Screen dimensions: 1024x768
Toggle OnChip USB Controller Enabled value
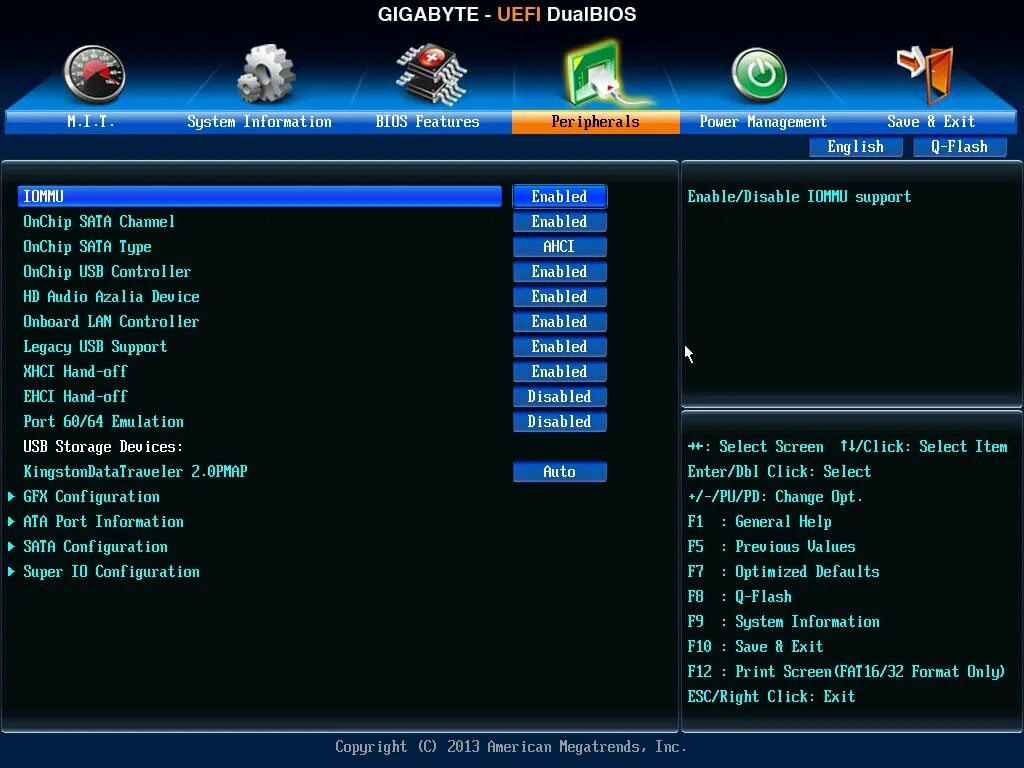point(560,272)
